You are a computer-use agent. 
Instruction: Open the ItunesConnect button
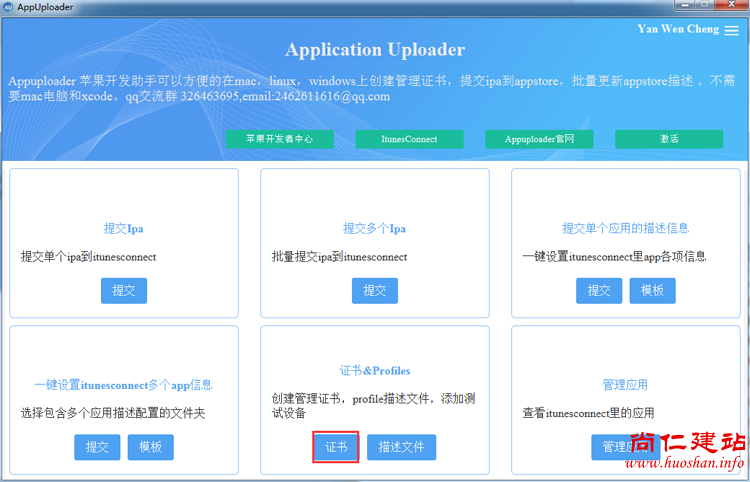pos(410,139)
